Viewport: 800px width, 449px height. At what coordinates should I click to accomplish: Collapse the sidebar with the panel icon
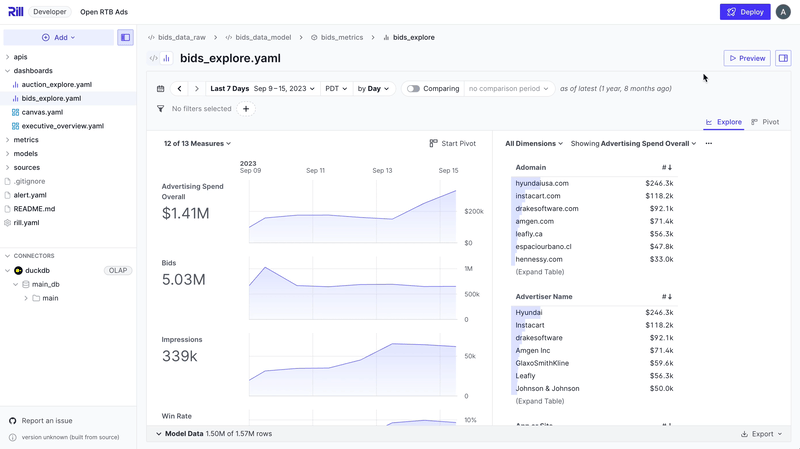(125, 37)
